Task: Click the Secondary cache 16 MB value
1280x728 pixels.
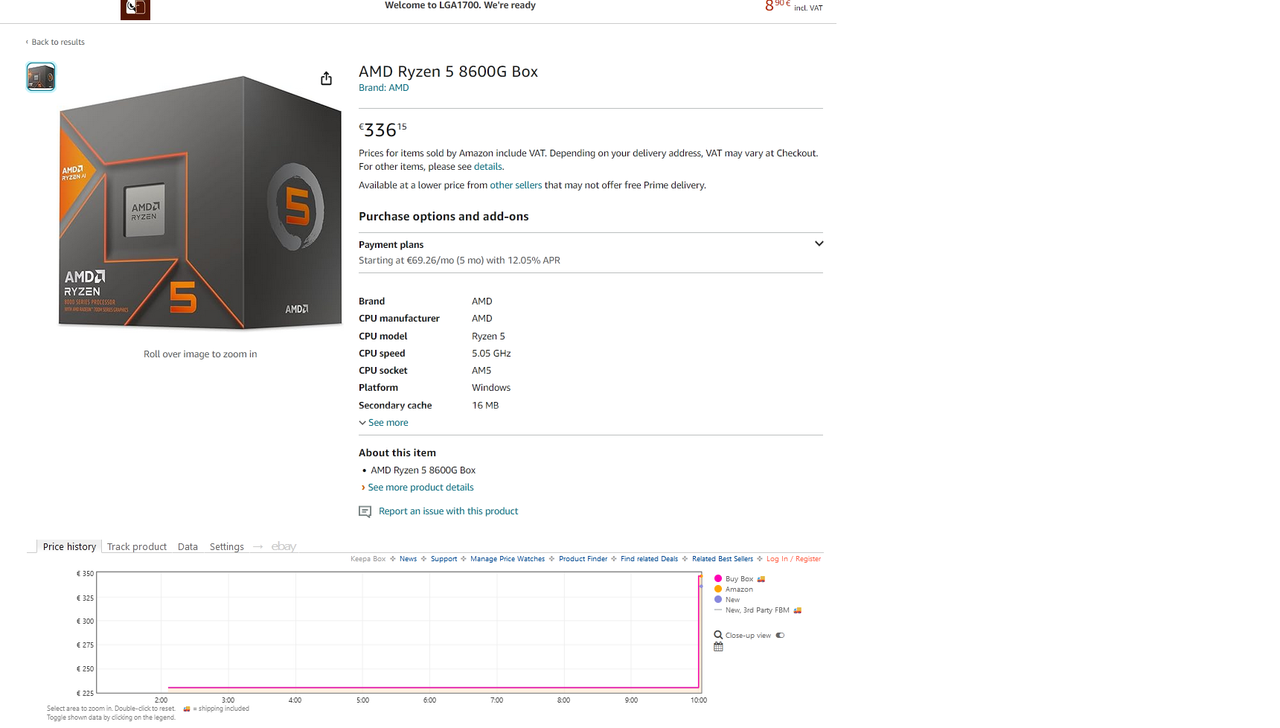Action: click(485, 406)
